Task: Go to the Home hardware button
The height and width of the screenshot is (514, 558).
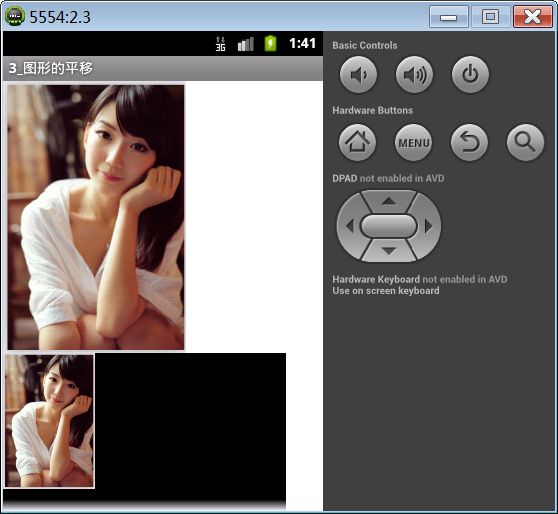Action: (357, 142)
